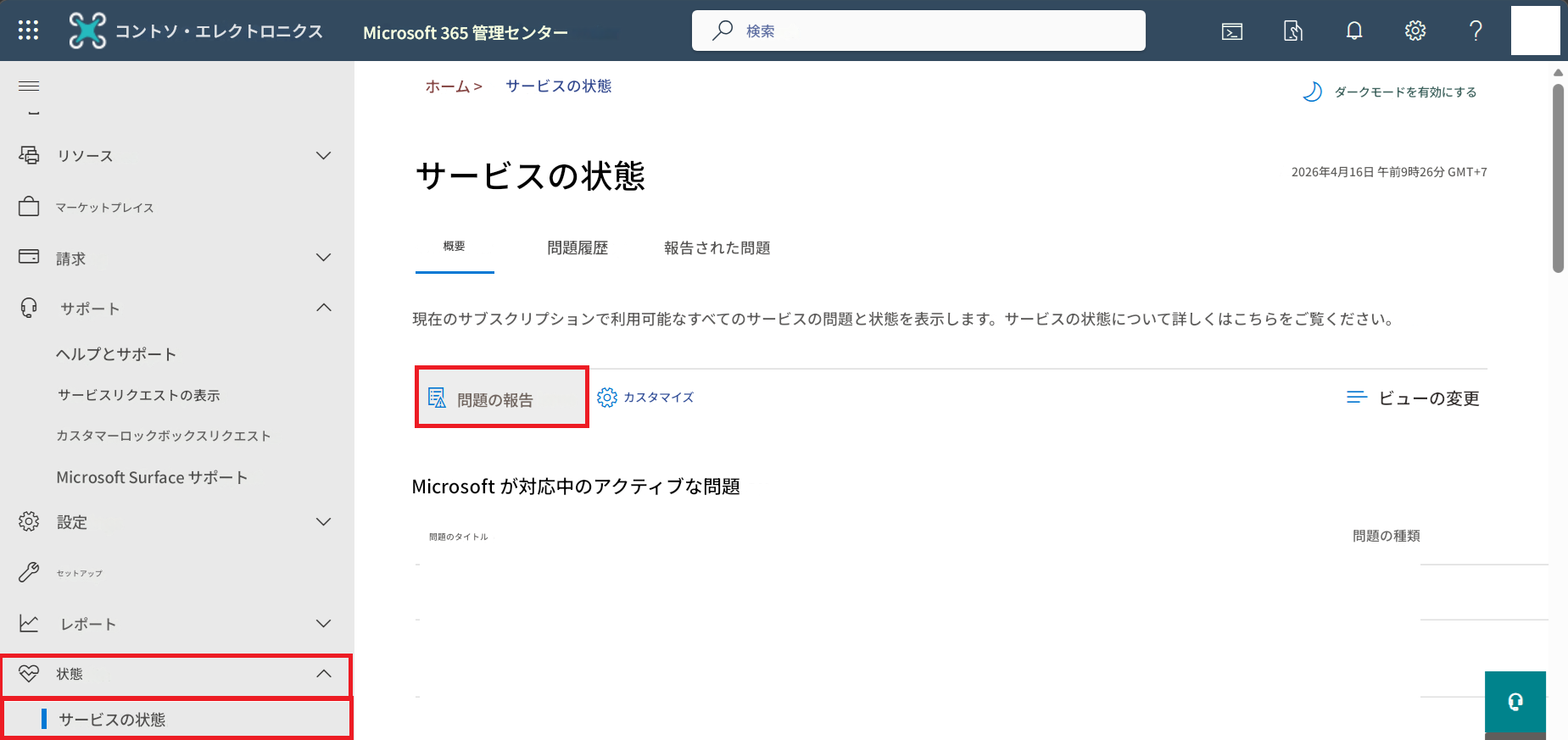1568x740 pixels.
Task: Click the ビューの変更 button label
Action: click(x=1429, y=398)
